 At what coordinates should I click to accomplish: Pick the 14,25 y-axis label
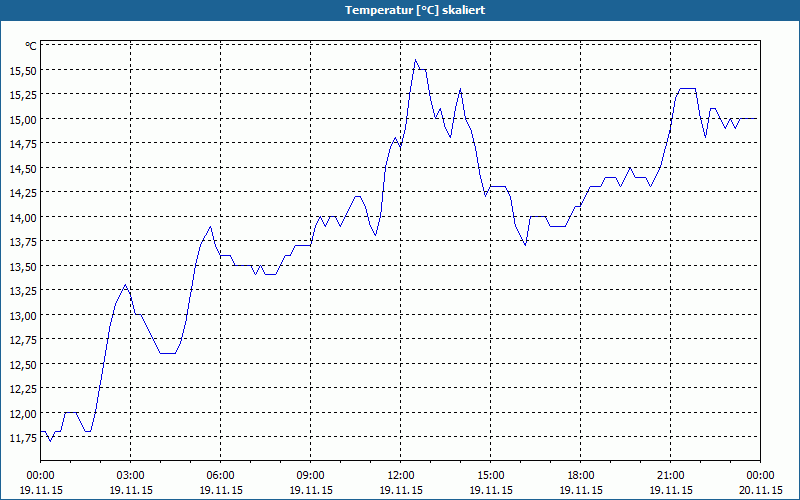point(23,193)
